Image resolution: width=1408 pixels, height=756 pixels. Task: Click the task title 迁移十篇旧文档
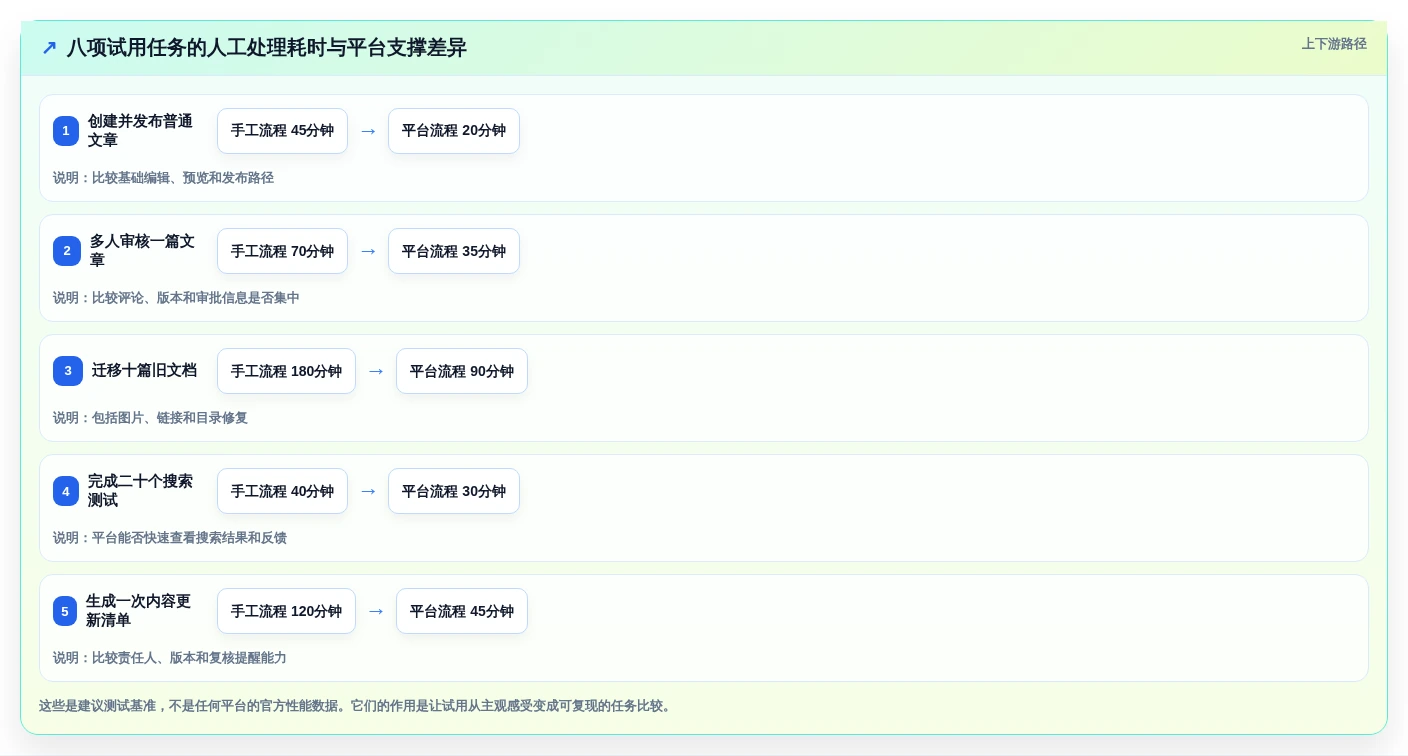[x=144, y=371]
